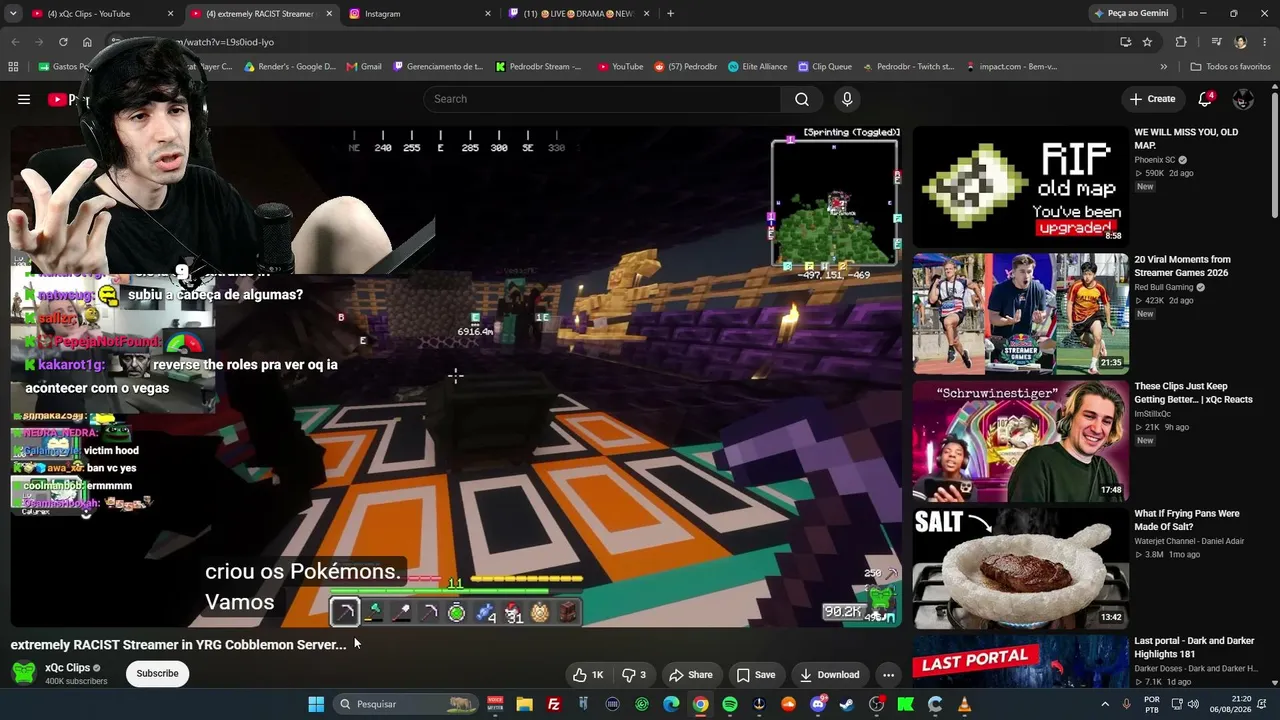Click the Download button
The height and width of the screenshot is (720, 1280).
pos(829,675)
